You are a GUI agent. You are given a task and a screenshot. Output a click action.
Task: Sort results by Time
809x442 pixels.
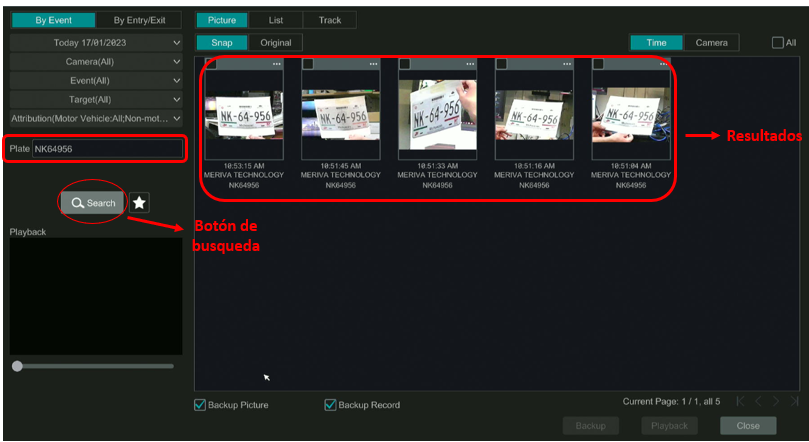click(656, 43)
